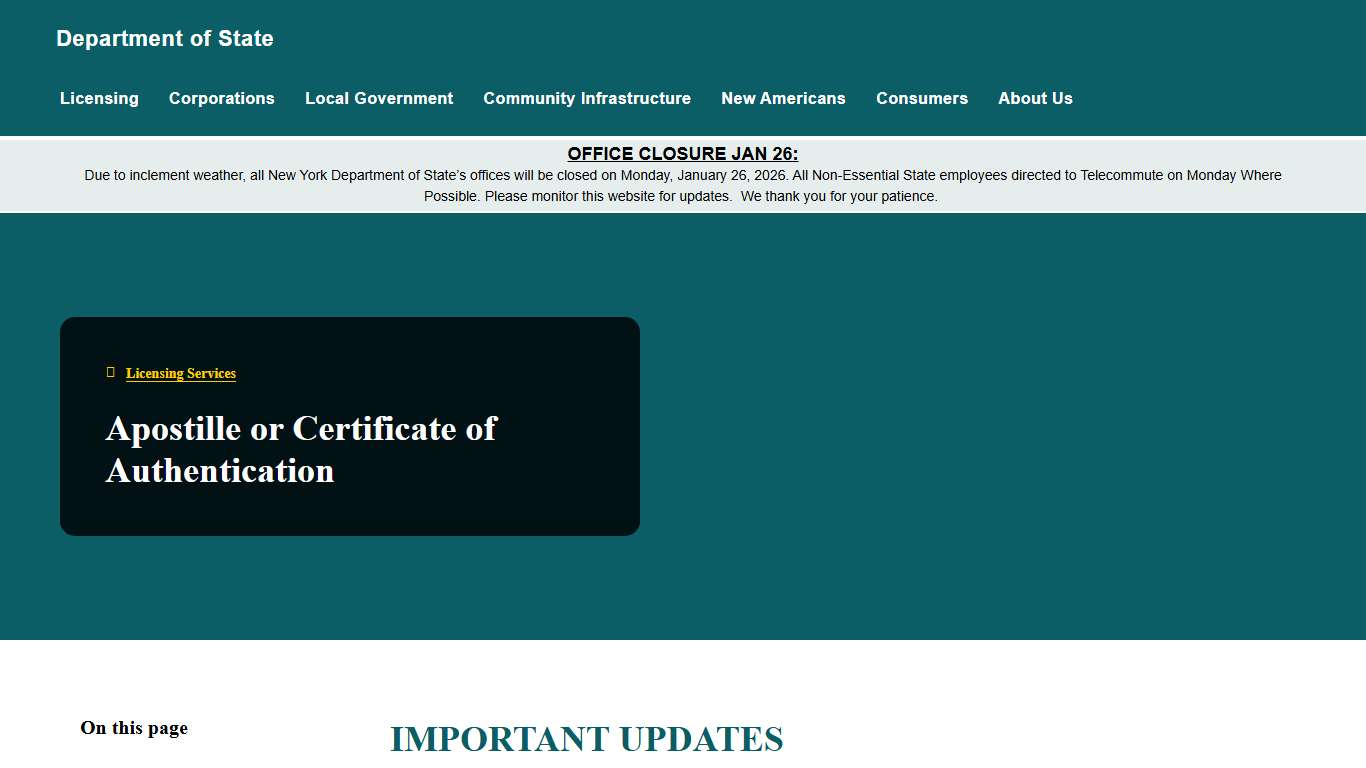Screen dimensions: 1366x768
Task: Click the OFFICE CLOSURE JAN 26 heading link
Action: [x=683, y=153]
